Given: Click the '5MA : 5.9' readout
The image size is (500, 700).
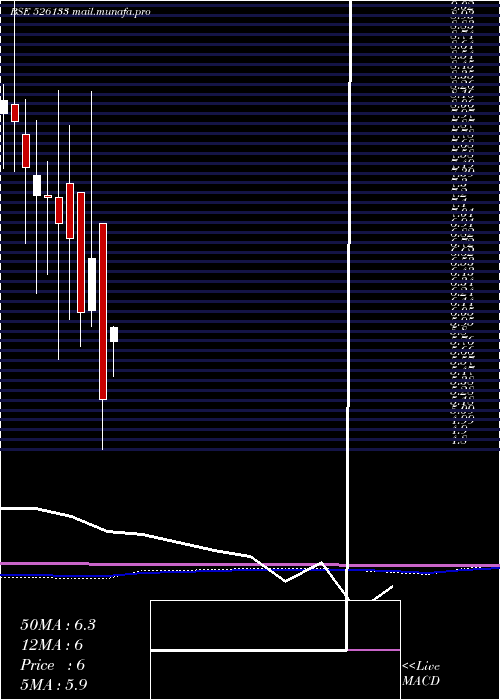Looking at the screenshot, I should point(54,684).
